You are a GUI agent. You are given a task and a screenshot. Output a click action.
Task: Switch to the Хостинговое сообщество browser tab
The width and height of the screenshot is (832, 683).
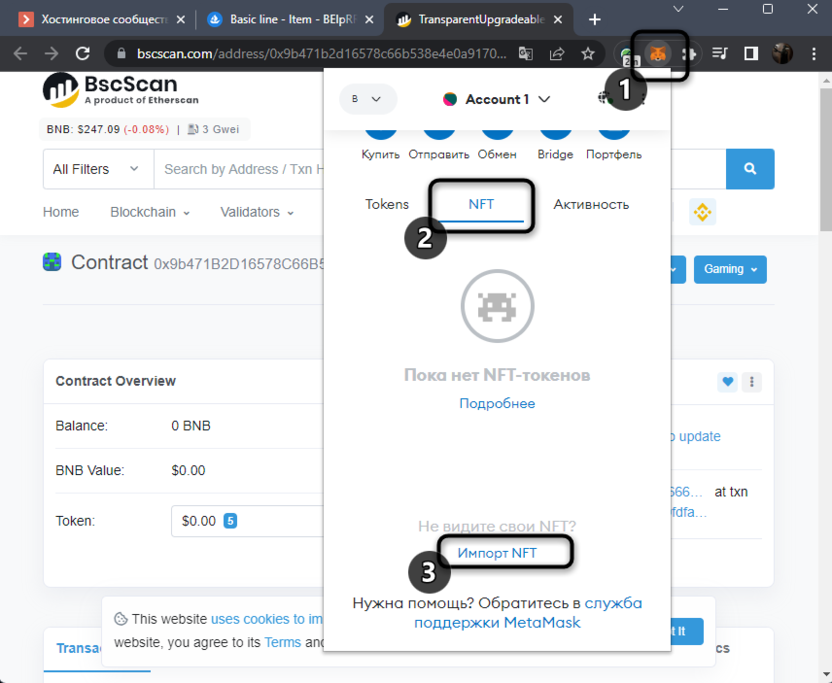coord(102,20)
